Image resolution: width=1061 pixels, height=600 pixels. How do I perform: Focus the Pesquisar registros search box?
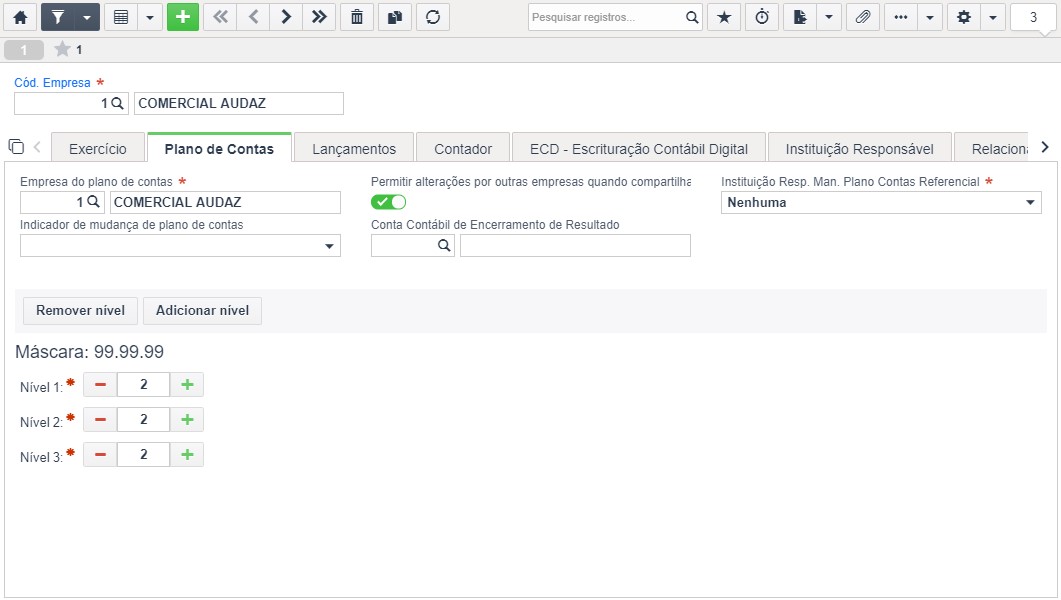click(606, 17)
